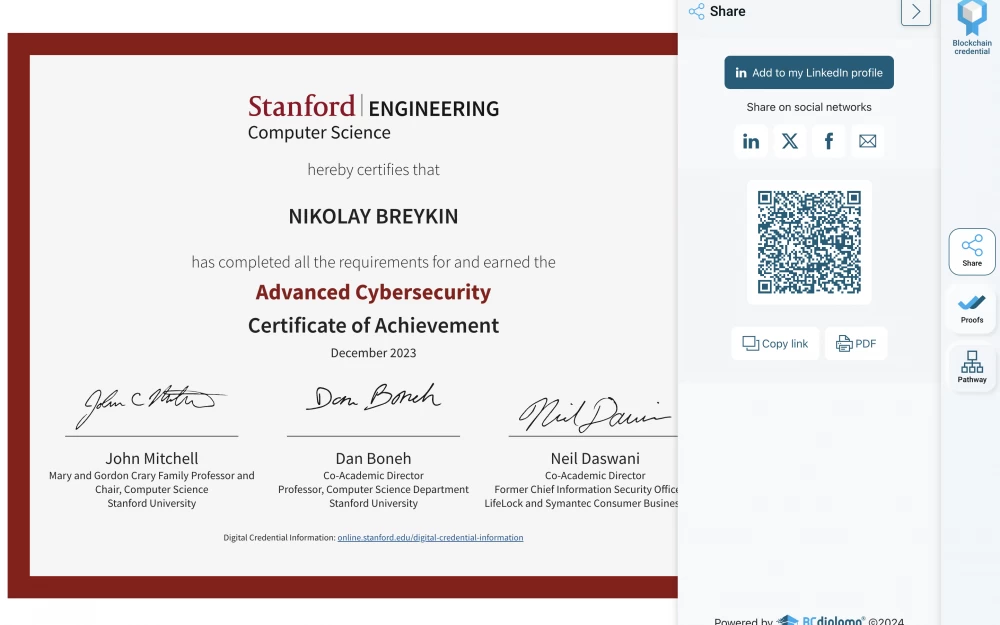Viewport: 1000px width, 625px height.
Task: Open the Proofs sidebar tab
Action: click(x=972, y=309)
